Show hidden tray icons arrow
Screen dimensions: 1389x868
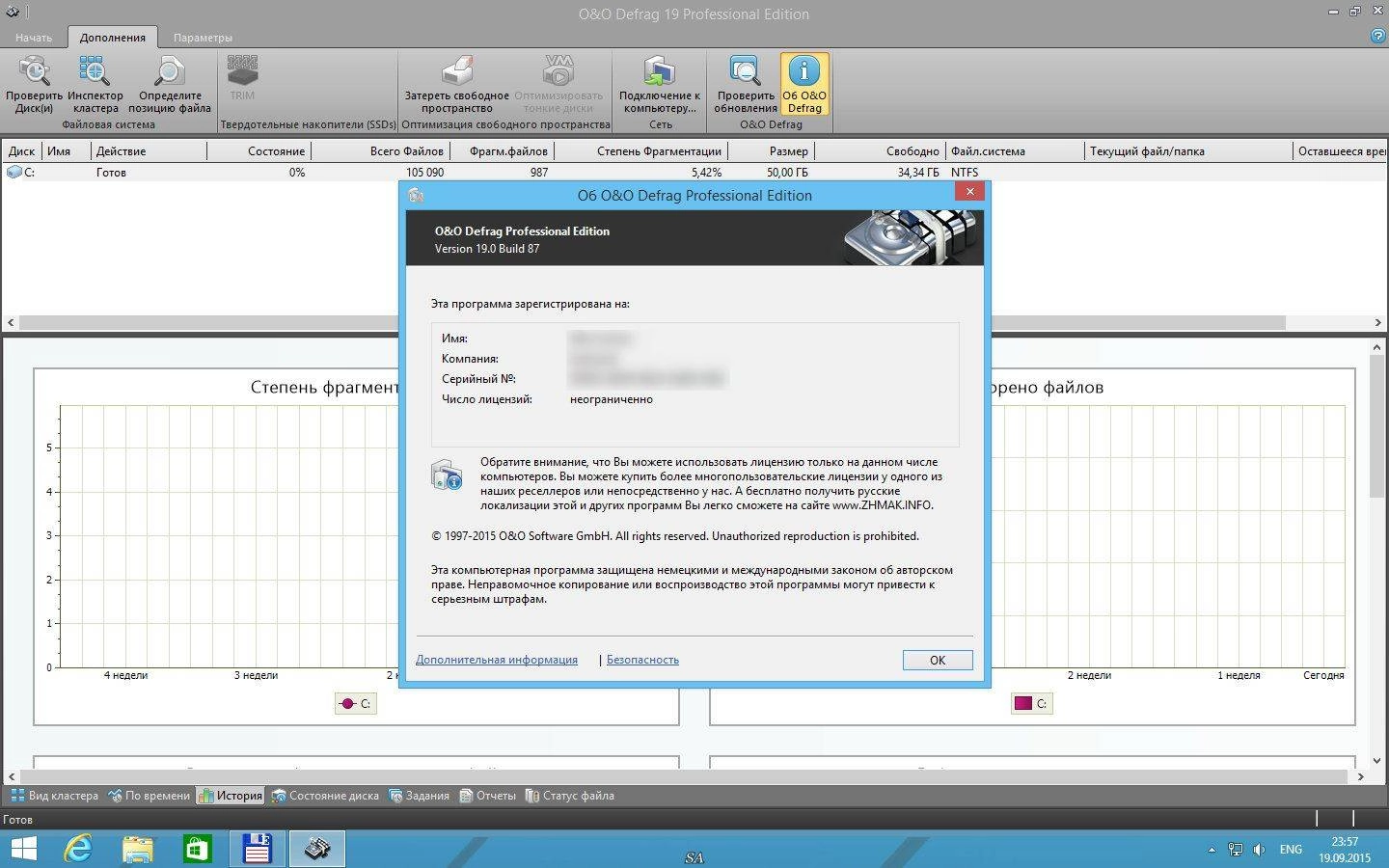(1212, 850)
